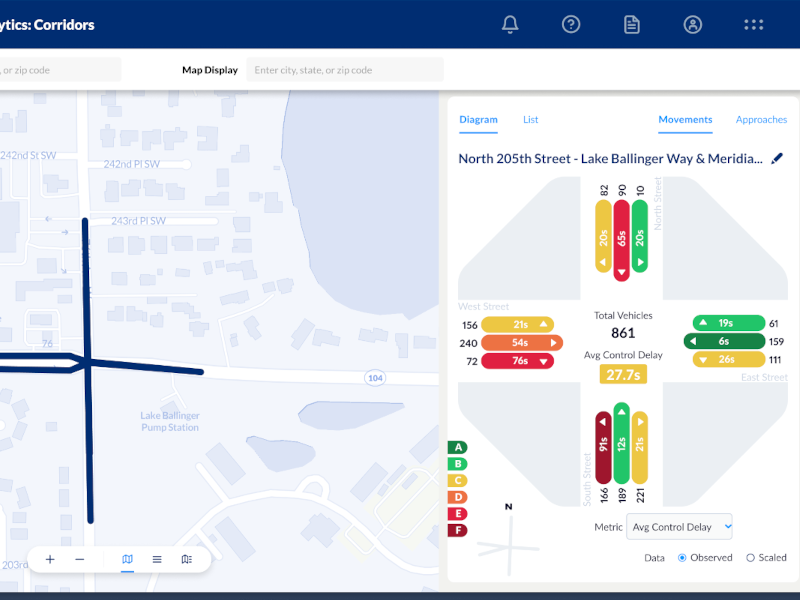
Task: Select the 65s red north approach bar
Action: click(x=621, y=240)
